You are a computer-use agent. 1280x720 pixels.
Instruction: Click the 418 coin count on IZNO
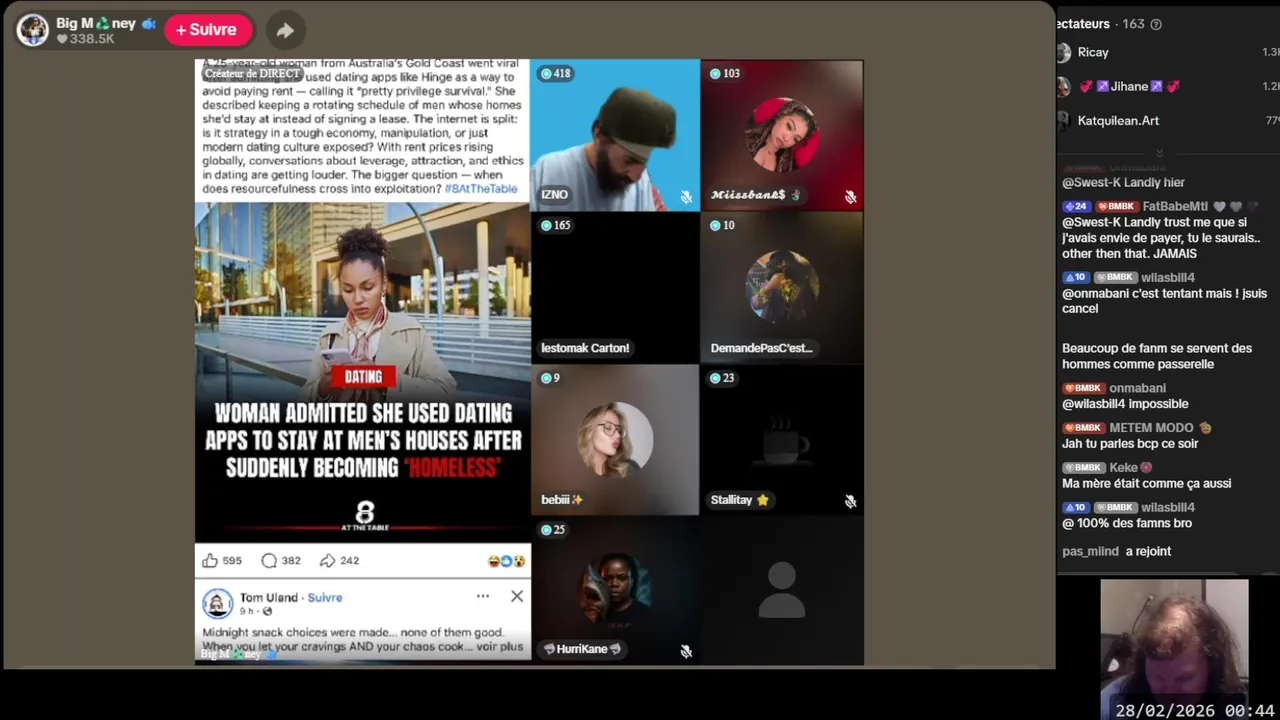(x=555, y=73)
